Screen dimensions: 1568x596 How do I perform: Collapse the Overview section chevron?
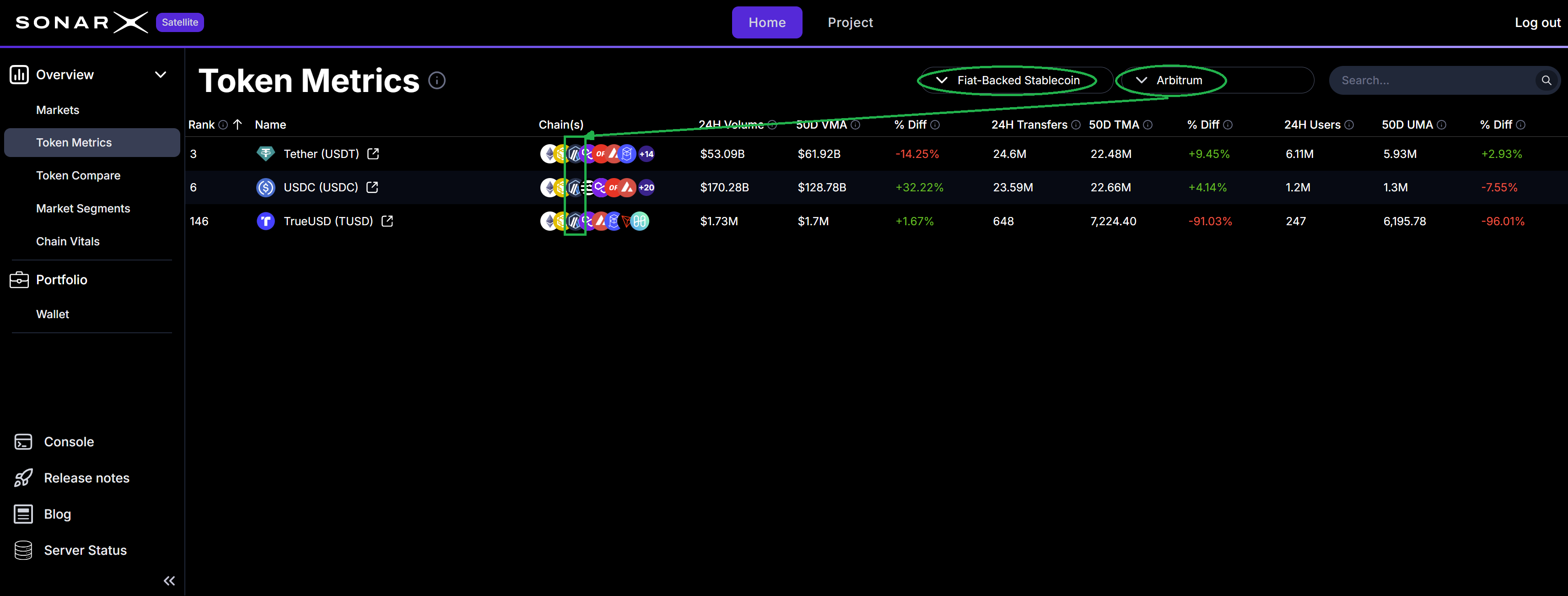coord(161,74)
